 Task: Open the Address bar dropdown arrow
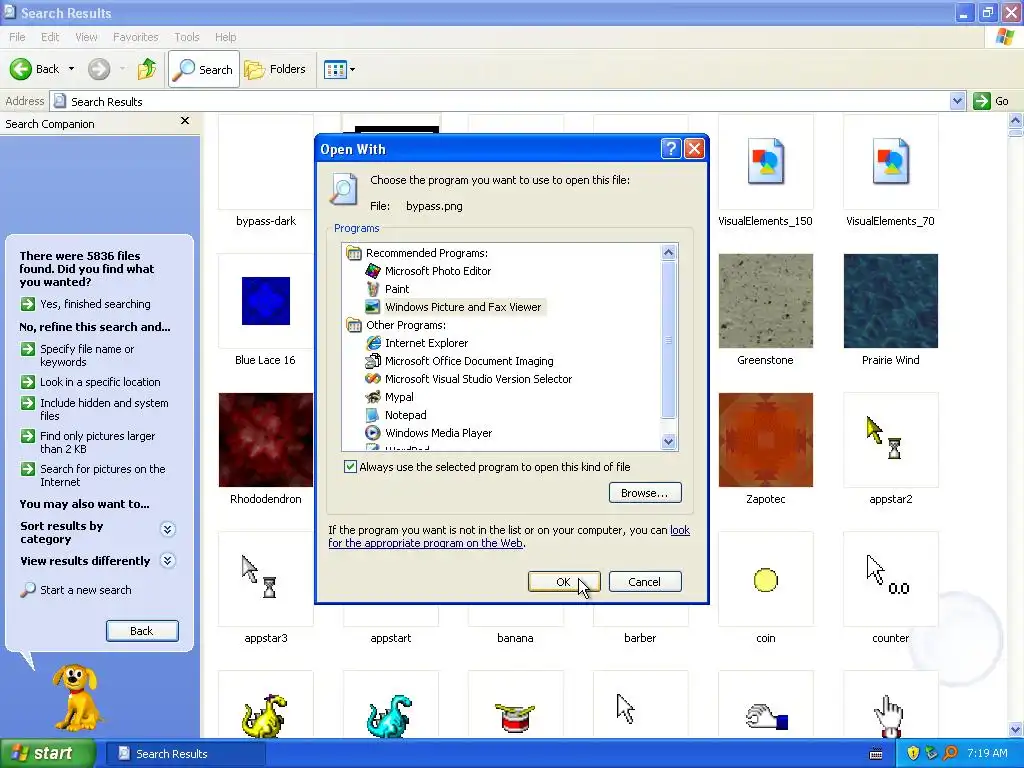pos(957,101)
